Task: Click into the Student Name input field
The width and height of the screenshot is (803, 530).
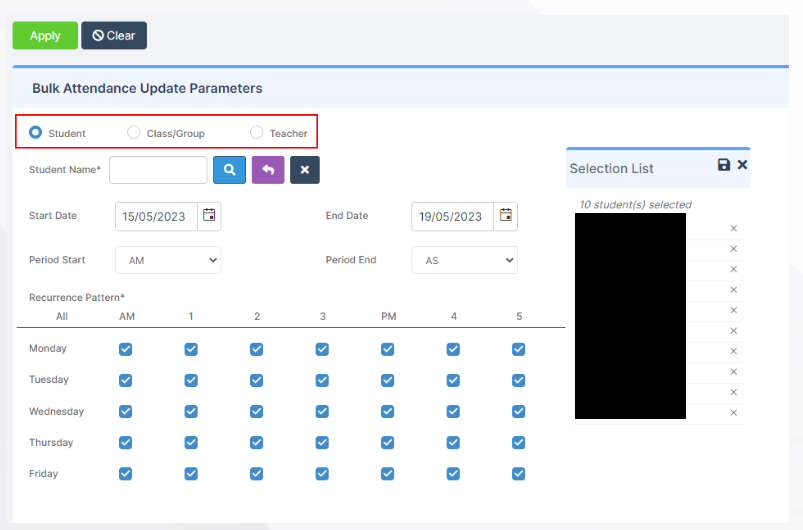Action: click(x=158, y=170)
